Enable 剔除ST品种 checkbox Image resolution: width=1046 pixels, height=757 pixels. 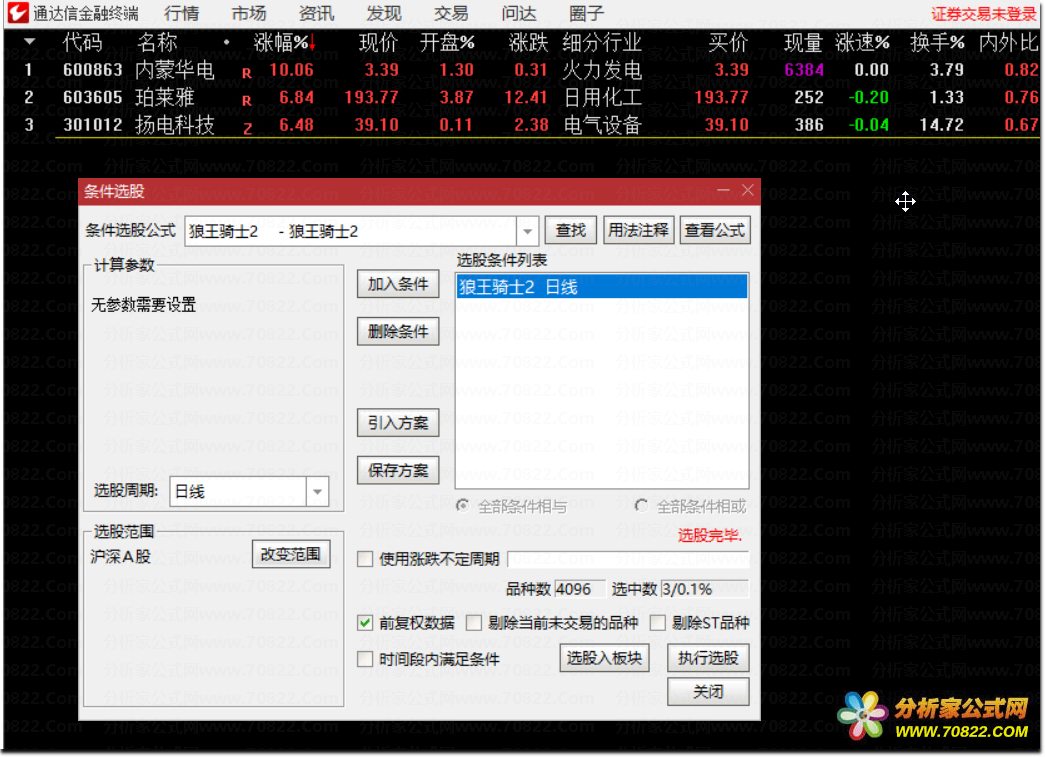click(x=658, y=624)
